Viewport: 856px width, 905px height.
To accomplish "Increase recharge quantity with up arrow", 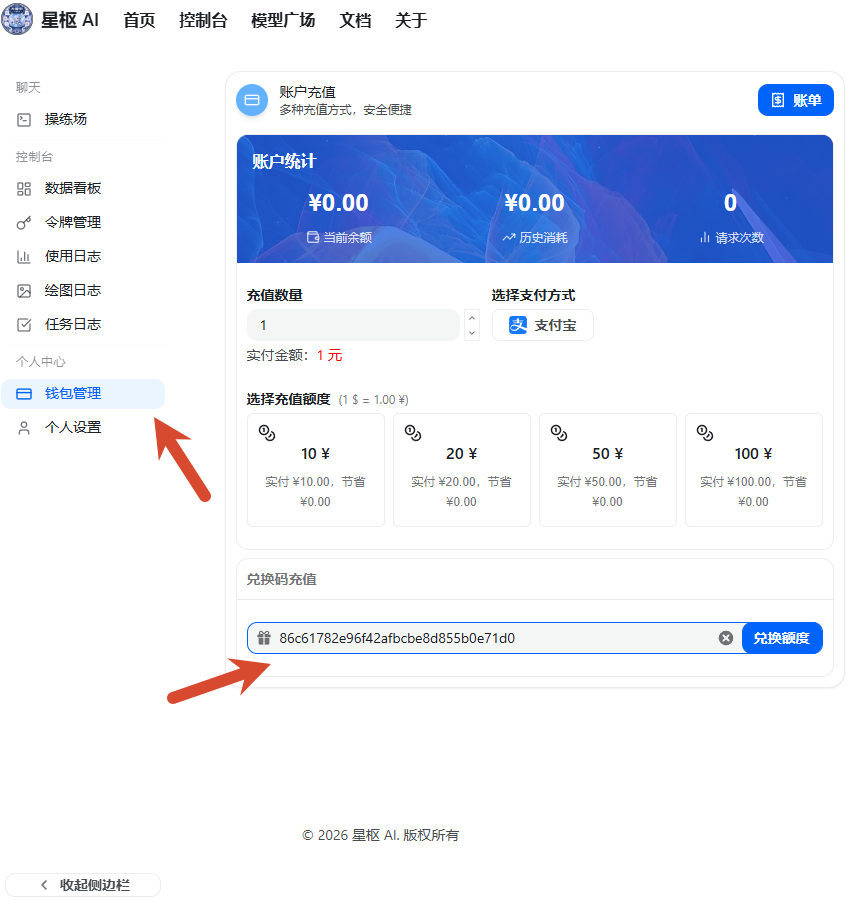I will tap(472, 318).
